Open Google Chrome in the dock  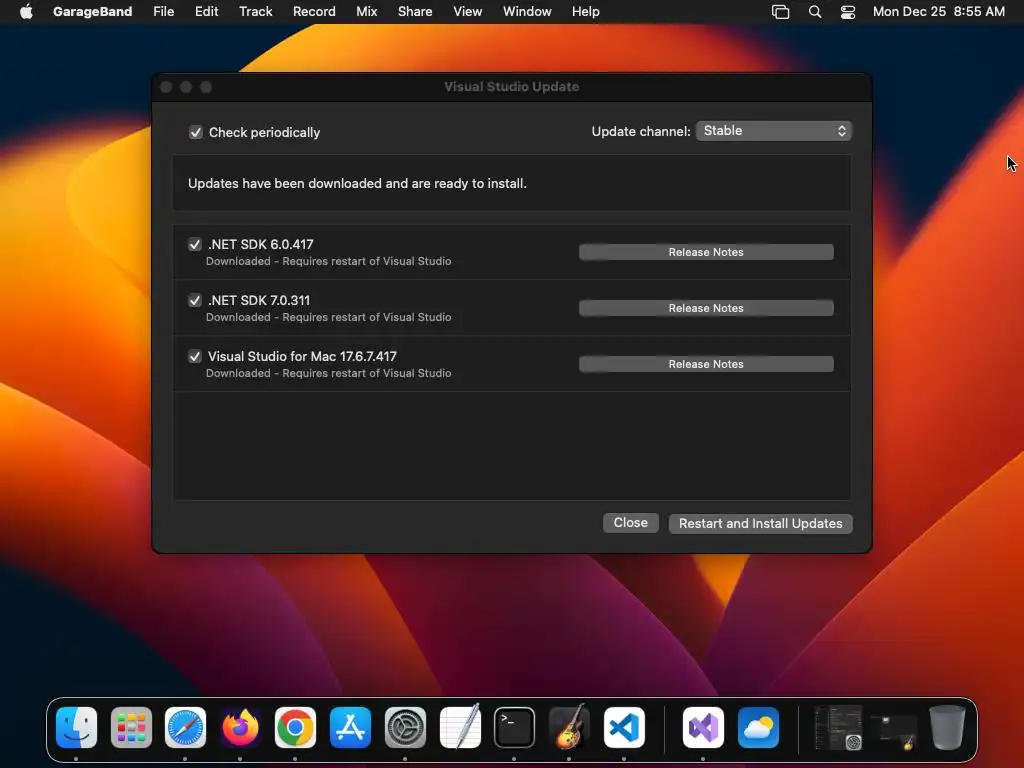tap(295, 728)
